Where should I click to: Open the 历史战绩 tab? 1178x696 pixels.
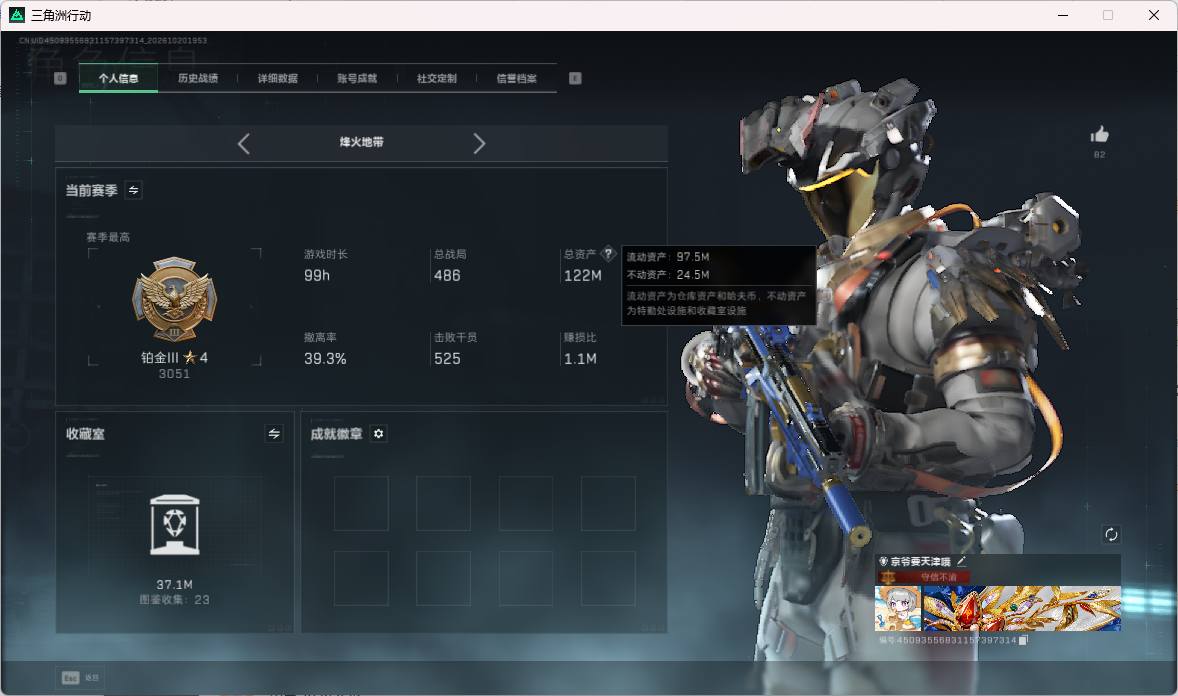point(198,78)
